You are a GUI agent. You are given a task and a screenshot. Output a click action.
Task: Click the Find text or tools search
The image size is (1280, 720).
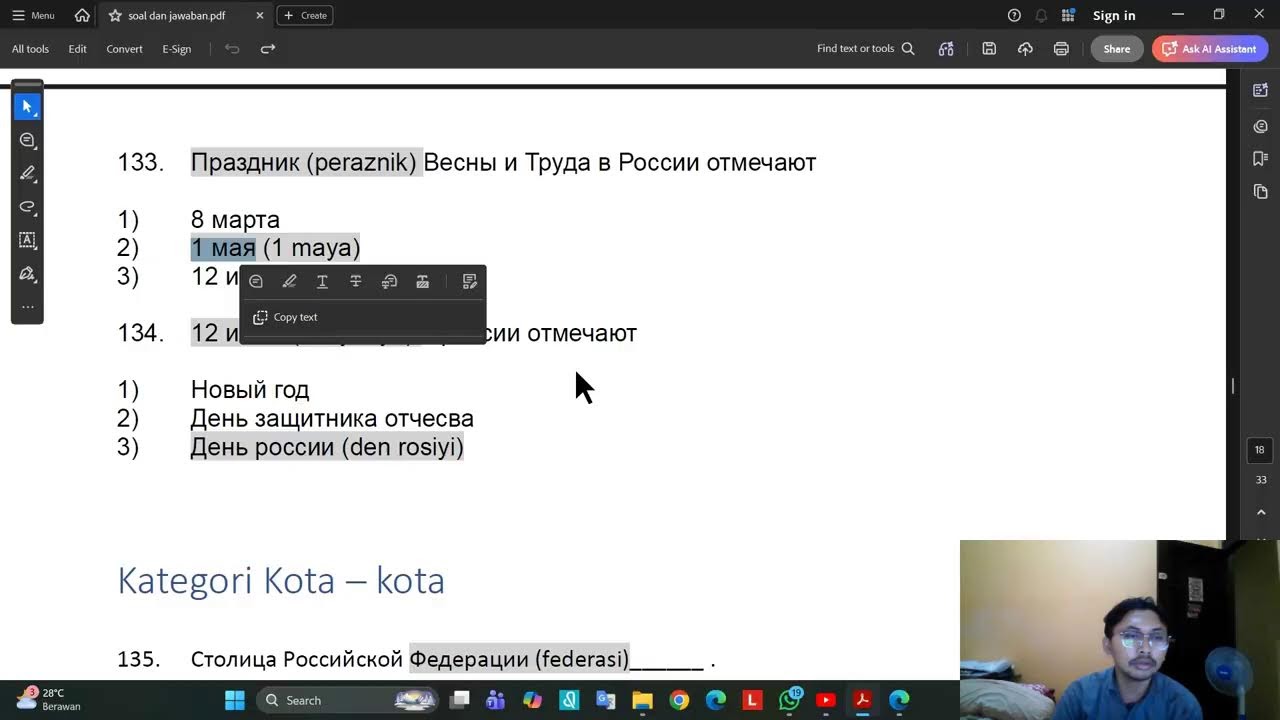[865, 49]
